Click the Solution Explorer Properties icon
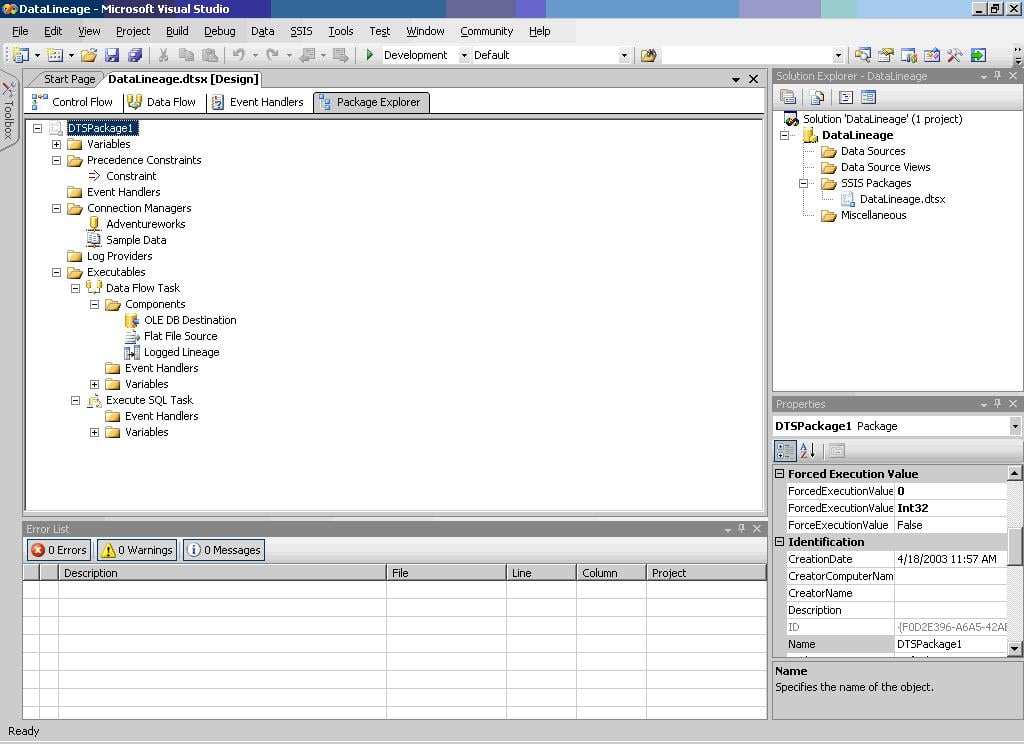Image resolution: width=1024 pixels, height=744 pixels. [788, 97]
